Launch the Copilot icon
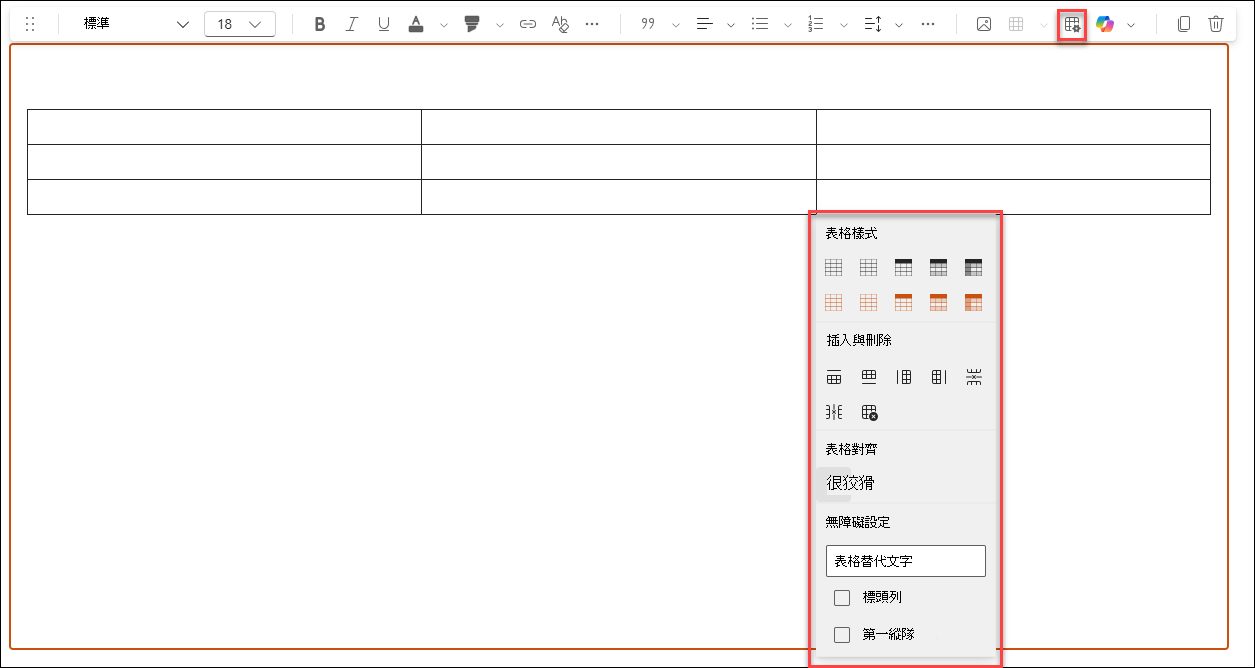 click(1105, 25)
